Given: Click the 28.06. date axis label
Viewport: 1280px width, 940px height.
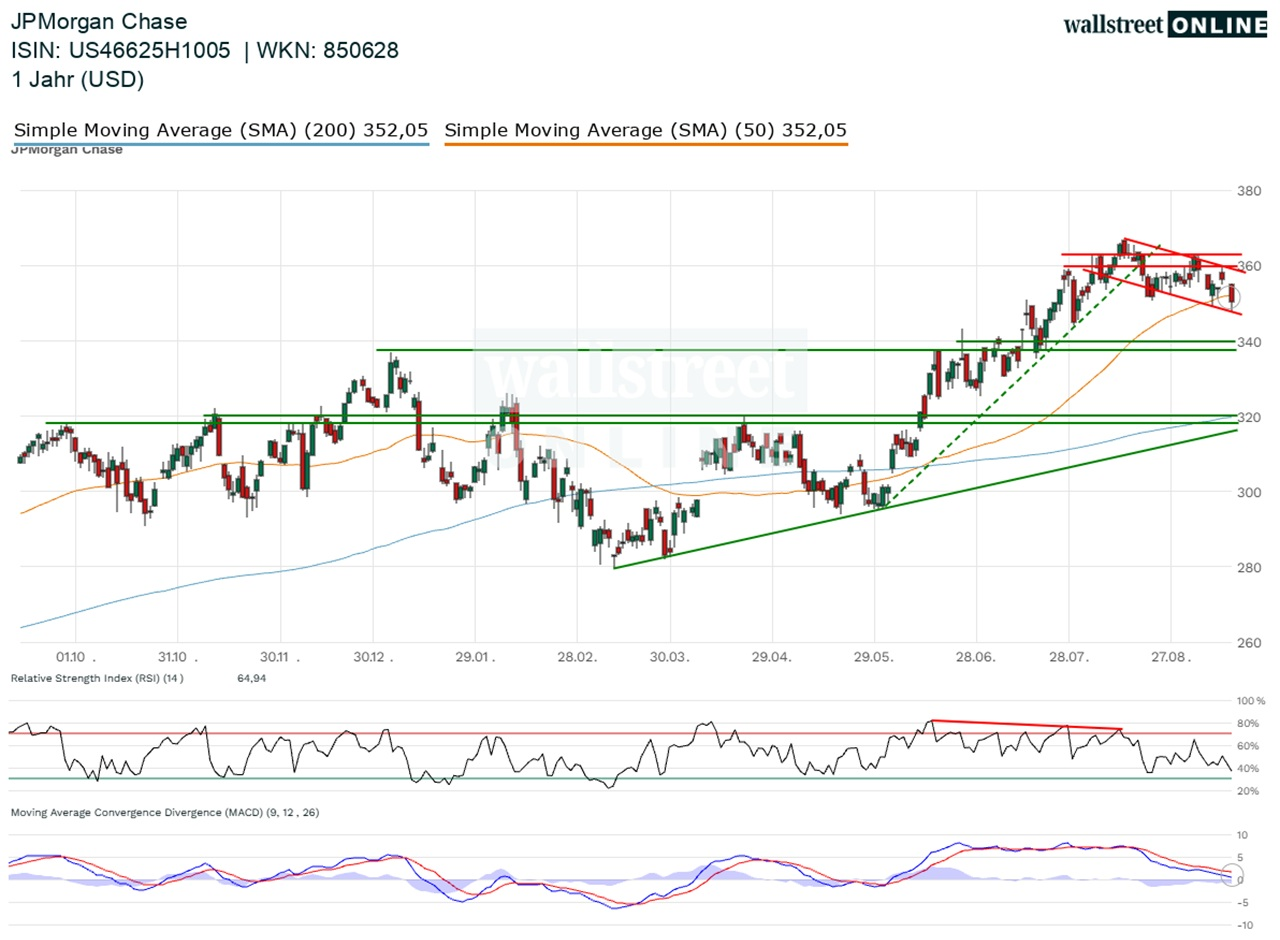Looking at the screenshot, I should (x=976, y=657).
